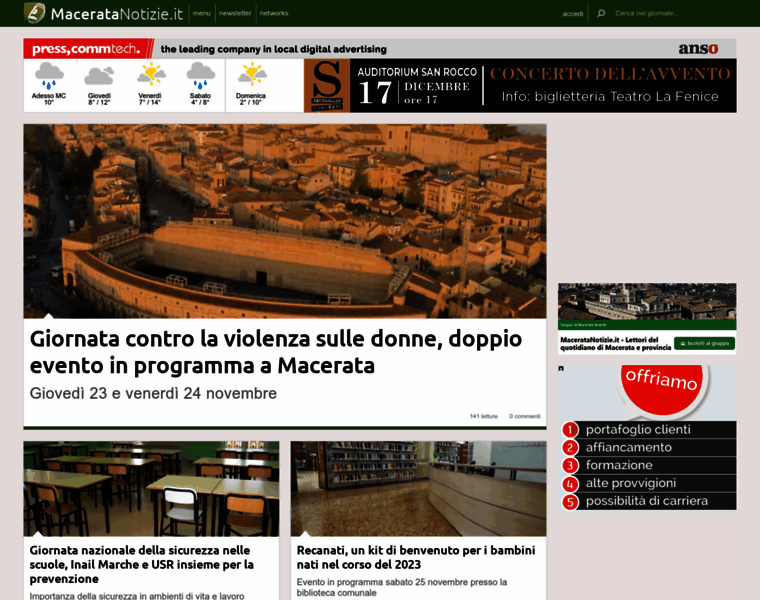Click the '0 commenti' link

[x=524, y=416]
